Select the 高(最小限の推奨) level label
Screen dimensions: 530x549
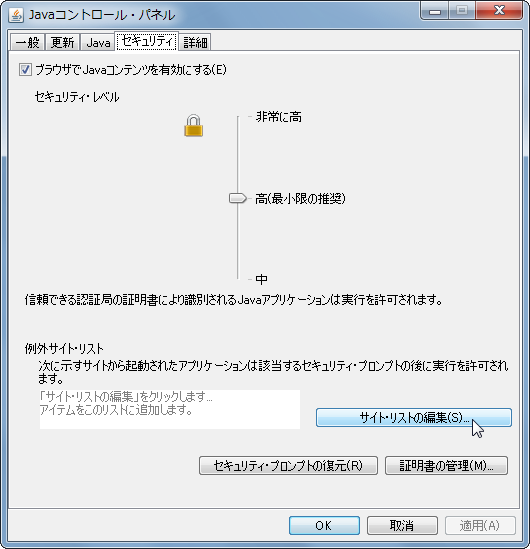tap(300, 199)
